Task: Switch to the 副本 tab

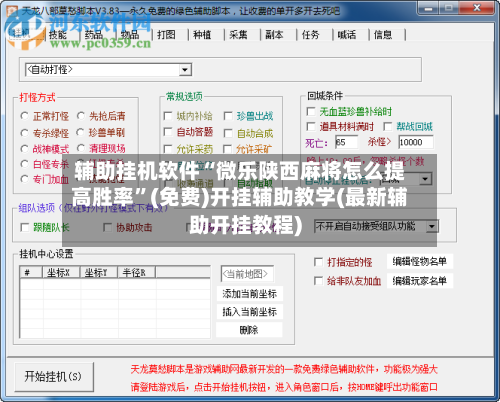Action: click(x=274, y=35)
